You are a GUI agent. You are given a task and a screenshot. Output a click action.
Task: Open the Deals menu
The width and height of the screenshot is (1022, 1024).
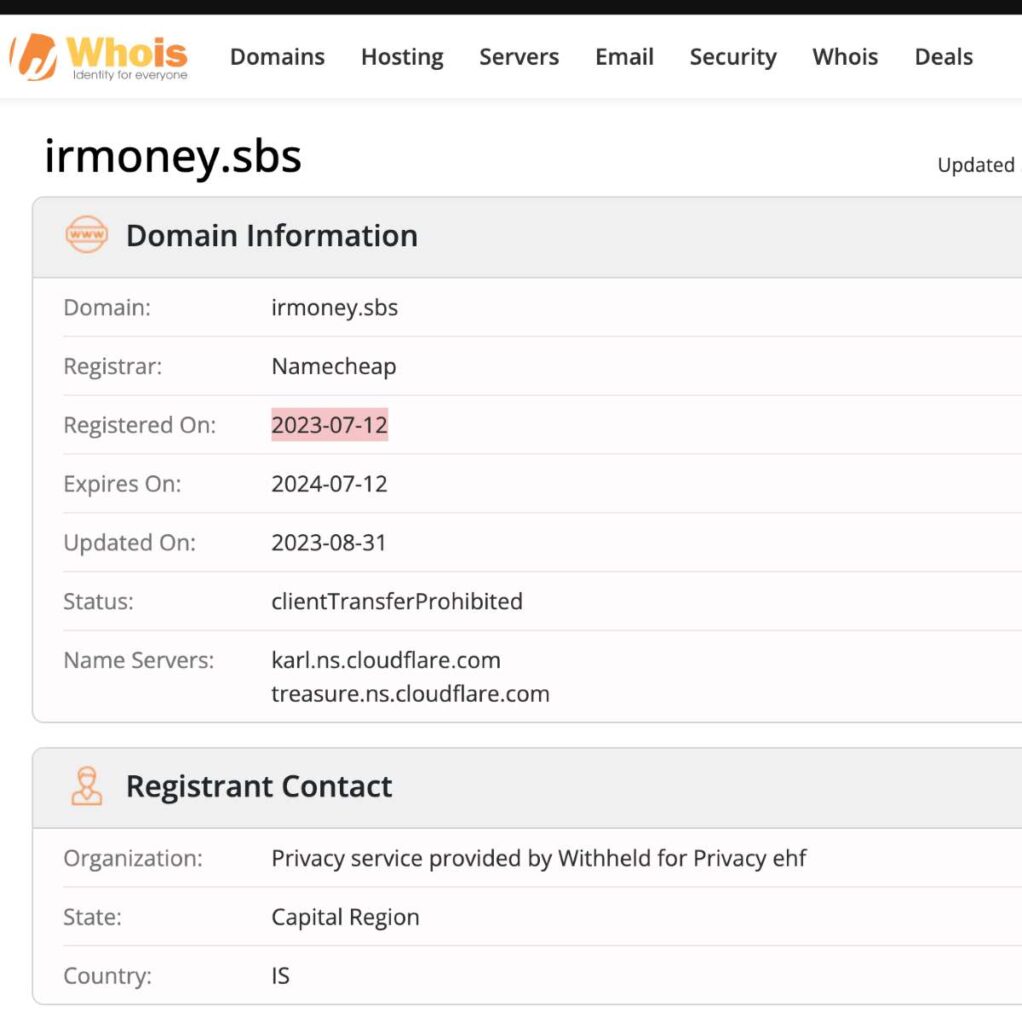[x=942, y=57]
